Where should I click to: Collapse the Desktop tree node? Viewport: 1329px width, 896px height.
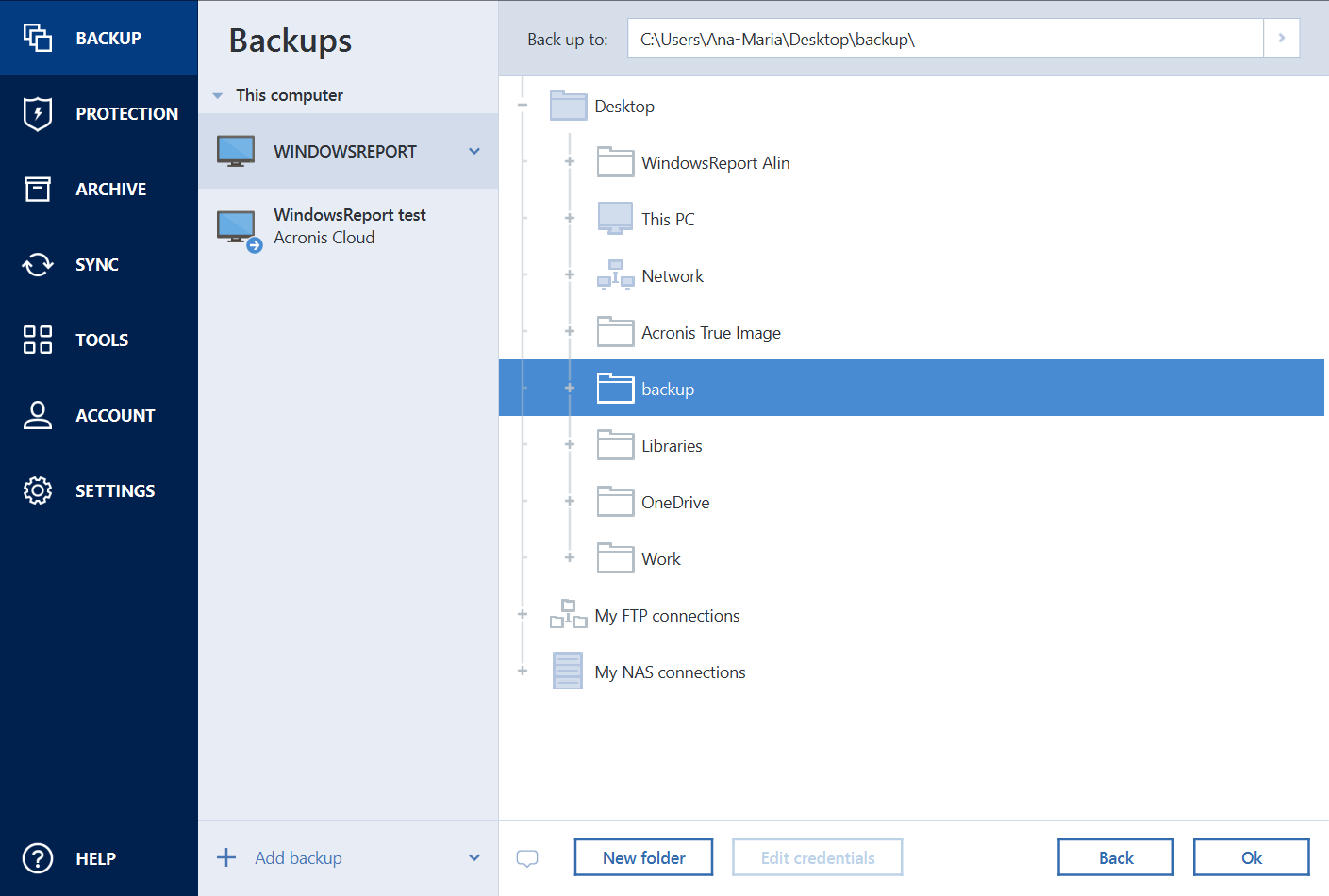(x=523, y=105)
